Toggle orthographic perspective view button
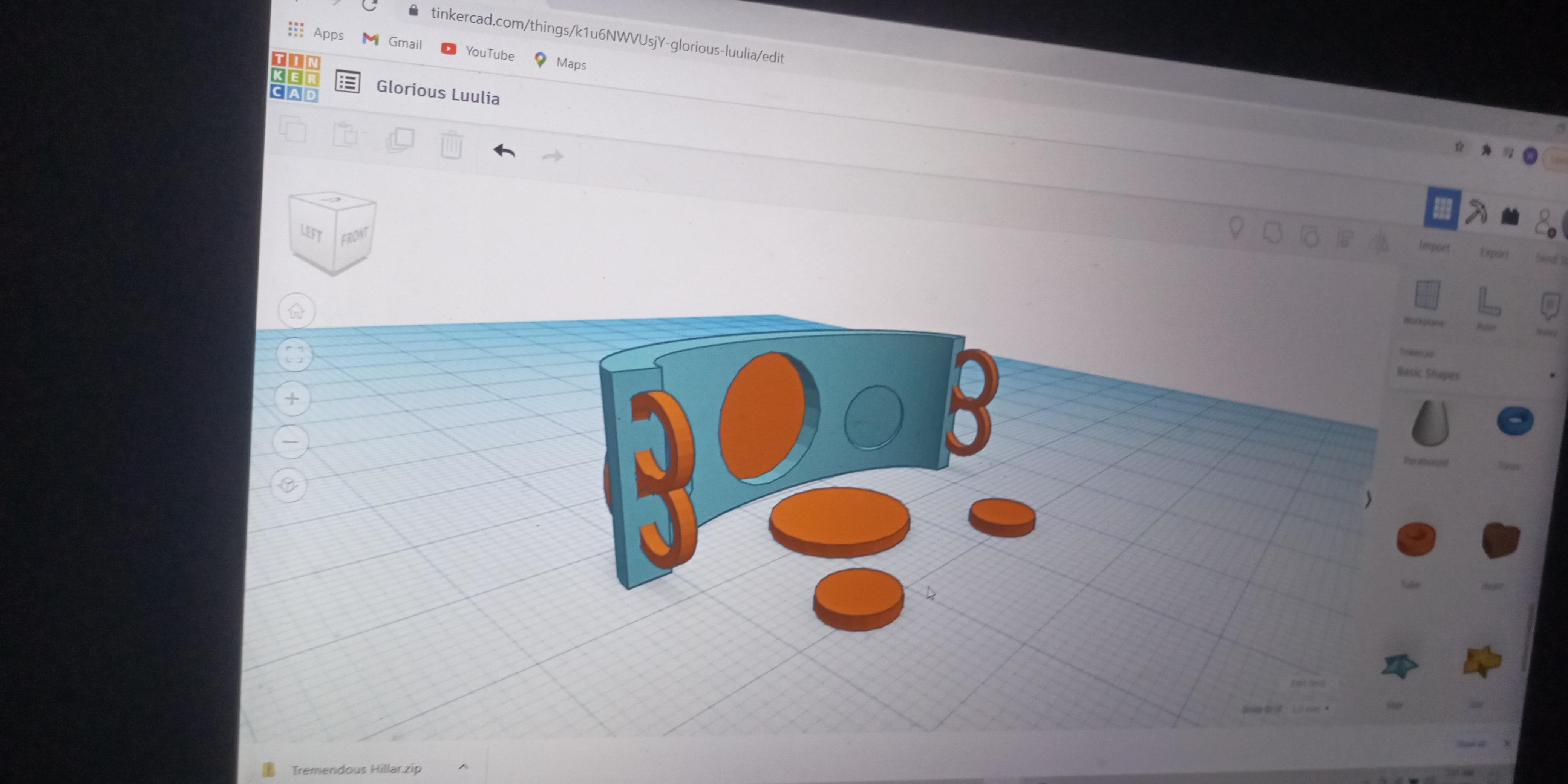Image resolution: width=1568 pixels, height=784 pixels. point(288,484)
